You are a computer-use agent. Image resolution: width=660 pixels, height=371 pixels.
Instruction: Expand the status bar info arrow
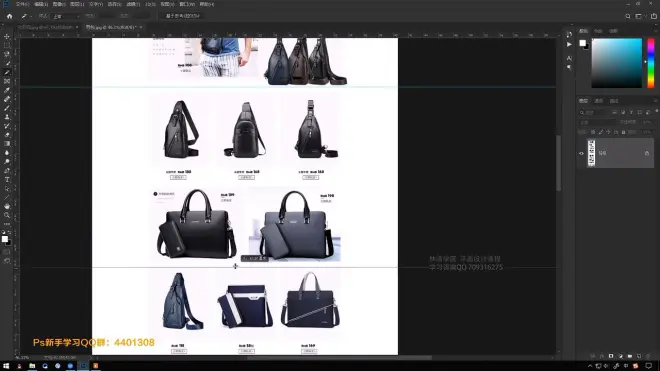pos(91,358)
